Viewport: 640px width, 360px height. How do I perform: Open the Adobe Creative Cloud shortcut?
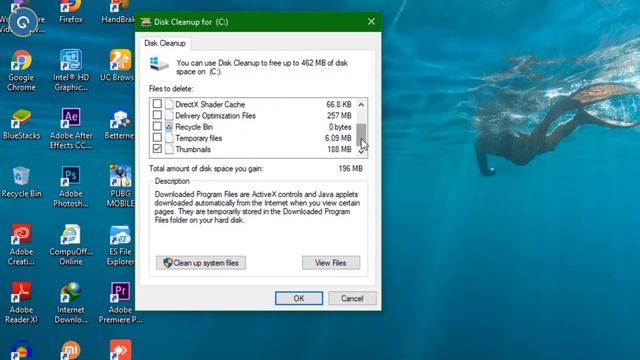(x=21, y=244)
